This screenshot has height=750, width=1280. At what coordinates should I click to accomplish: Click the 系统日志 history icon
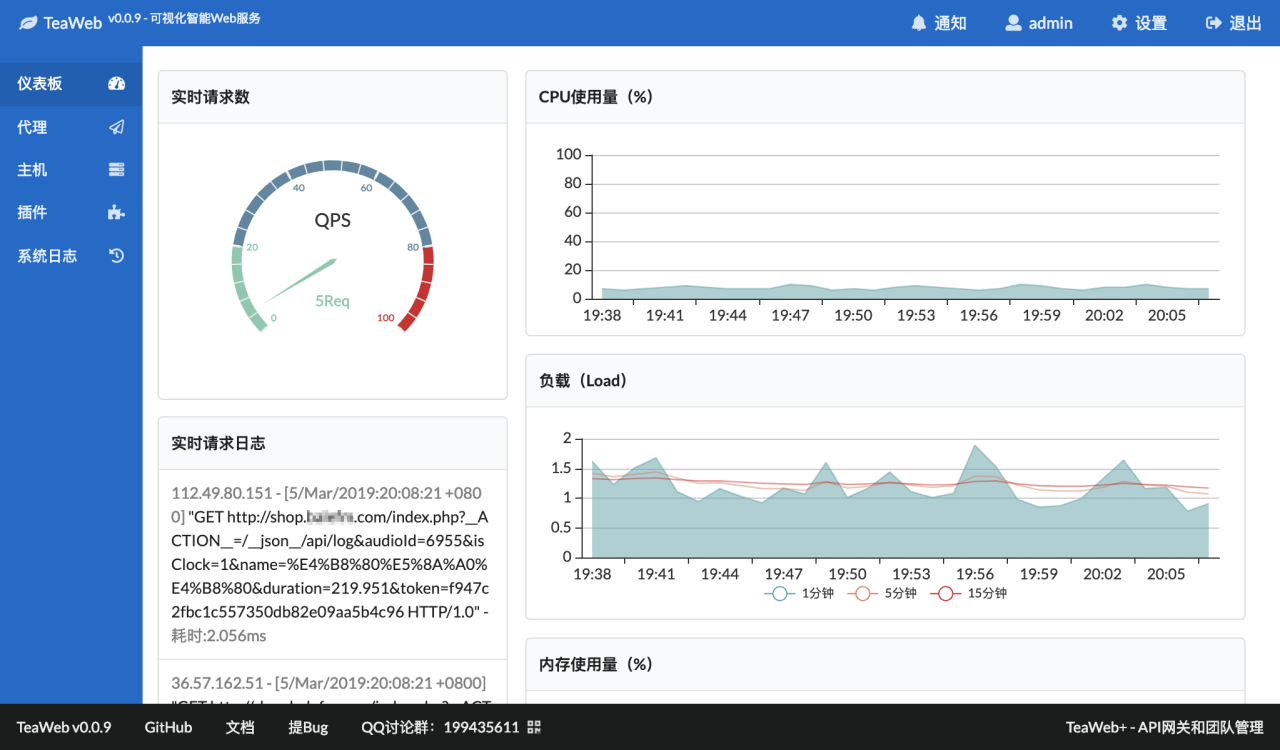pyautogui.click(x=115, y=255)
